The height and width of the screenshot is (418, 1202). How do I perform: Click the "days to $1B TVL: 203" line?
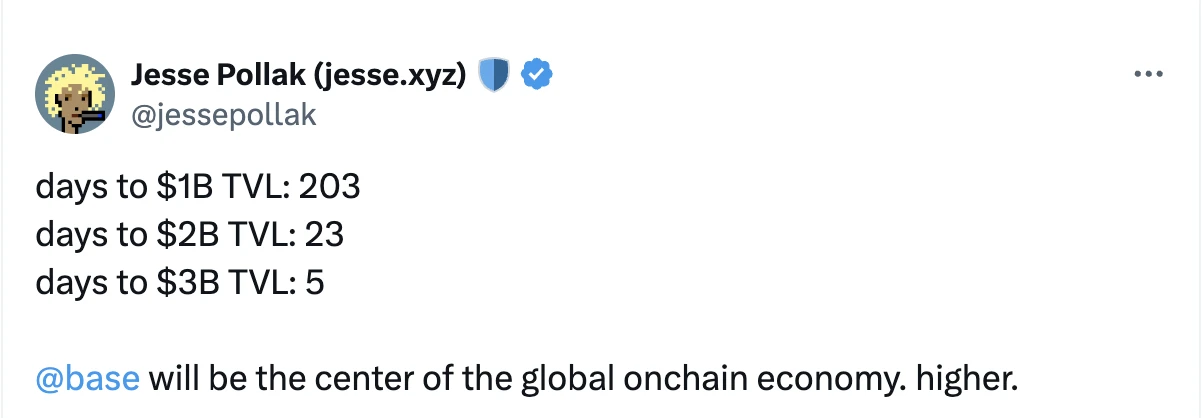point(197,187)
